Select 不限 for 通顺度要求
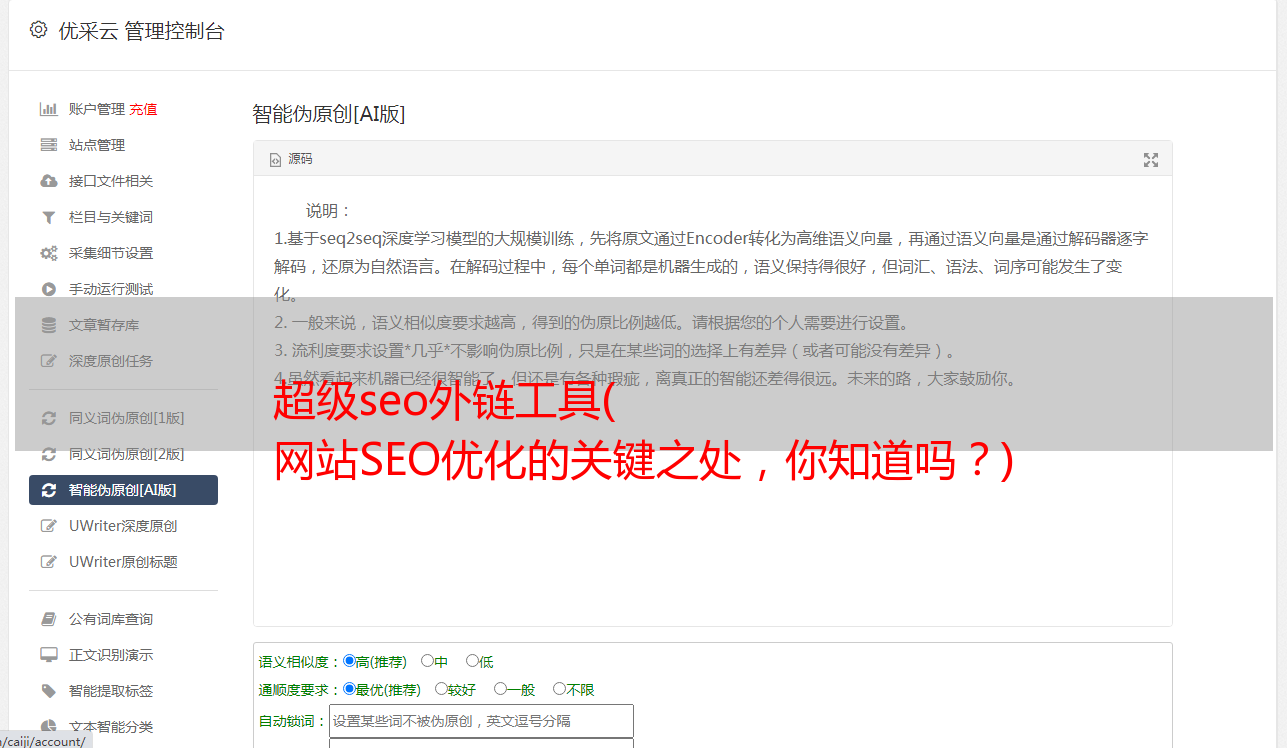 [x=559, y=689]
